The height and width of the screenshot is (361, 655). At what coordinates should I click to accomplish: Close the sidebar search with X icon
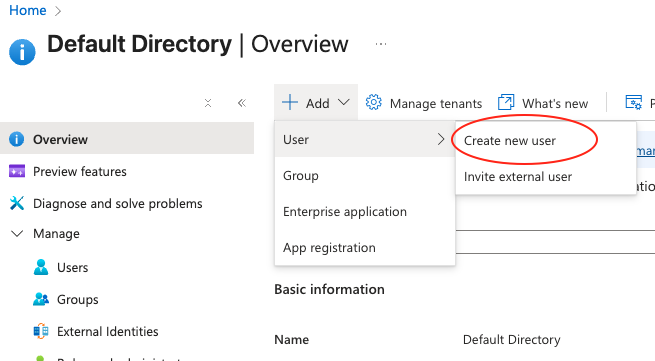[208, 103]
